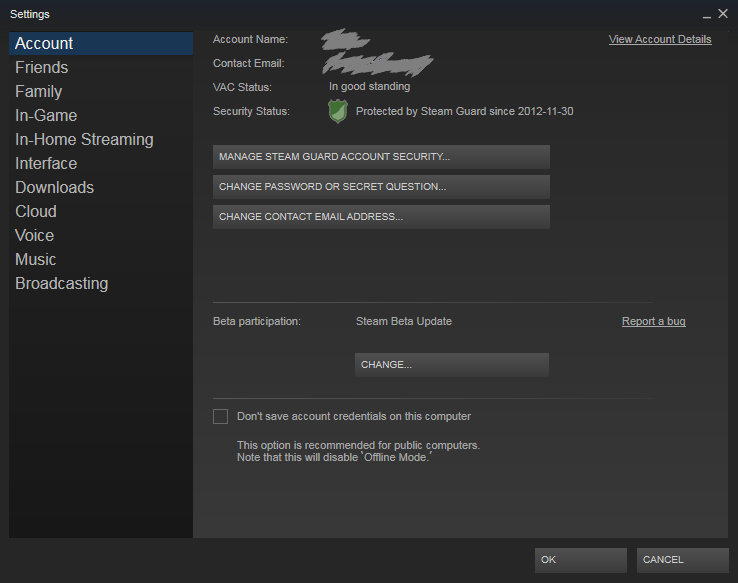Click the green Steam Guard shield icon

click(x=338, y=112)
